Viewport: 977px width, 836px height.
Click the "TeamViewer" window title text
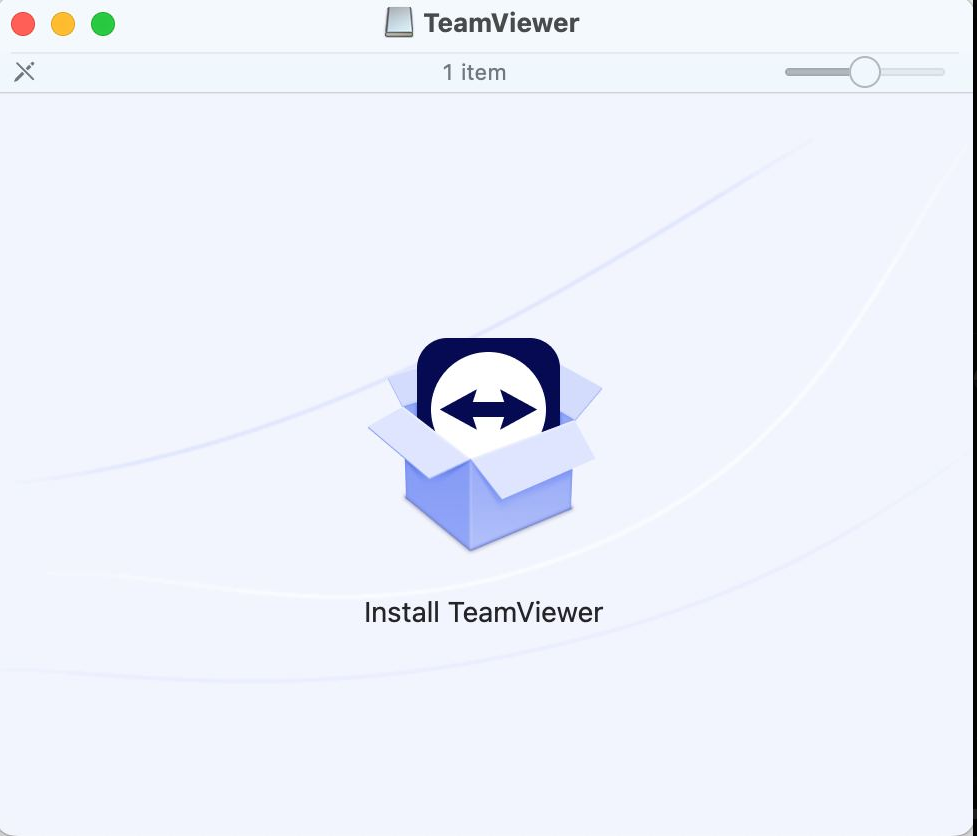(501, 23)
